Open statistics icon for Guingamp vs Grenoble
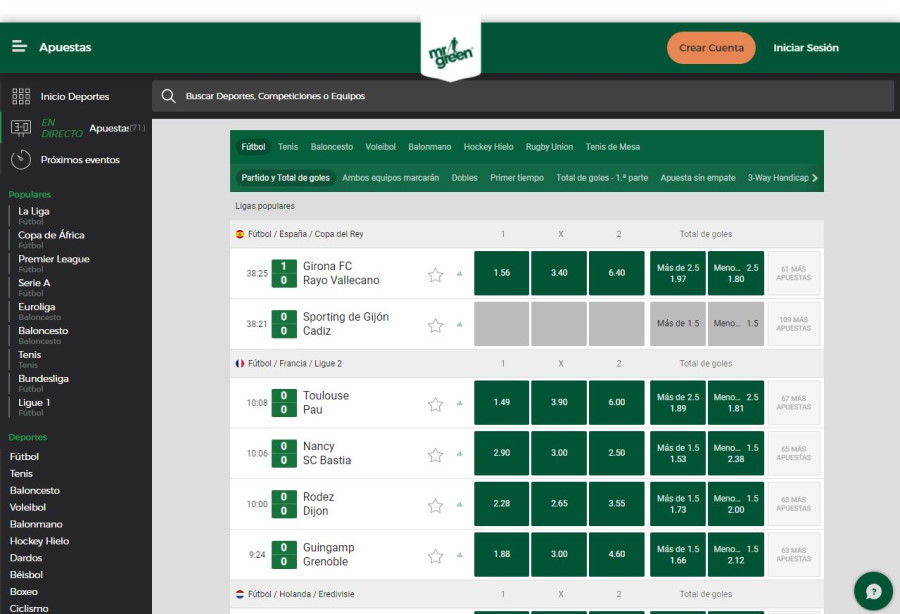Viewport: 900px width, 614px height. [x=460, y=555]
